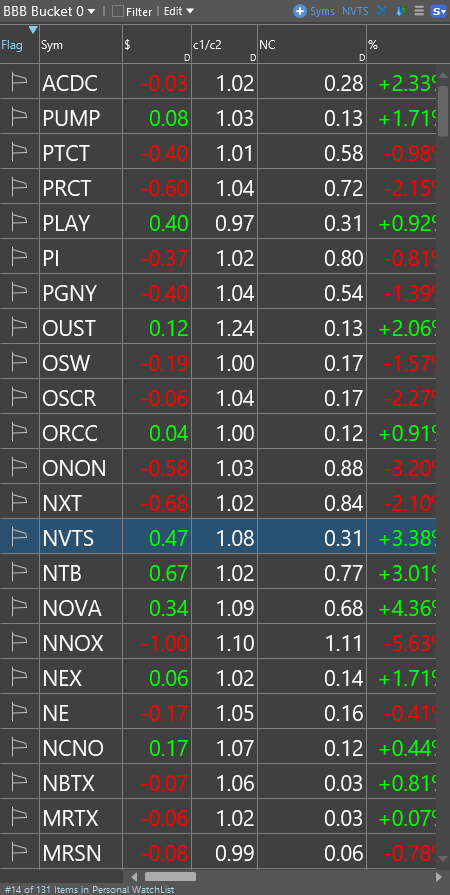
Task: Flag the NEX row
Action: pos(19,678)
